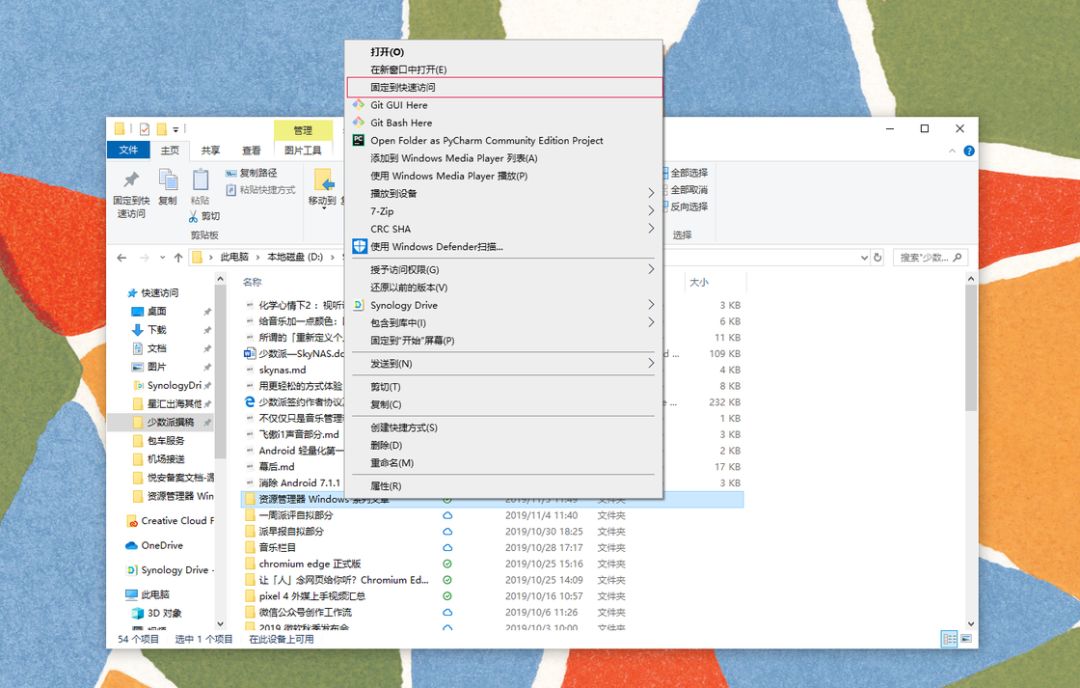Click Git Bash Here menu entry
This screenshot has height=688, width=1080.
tap(504, 123)
